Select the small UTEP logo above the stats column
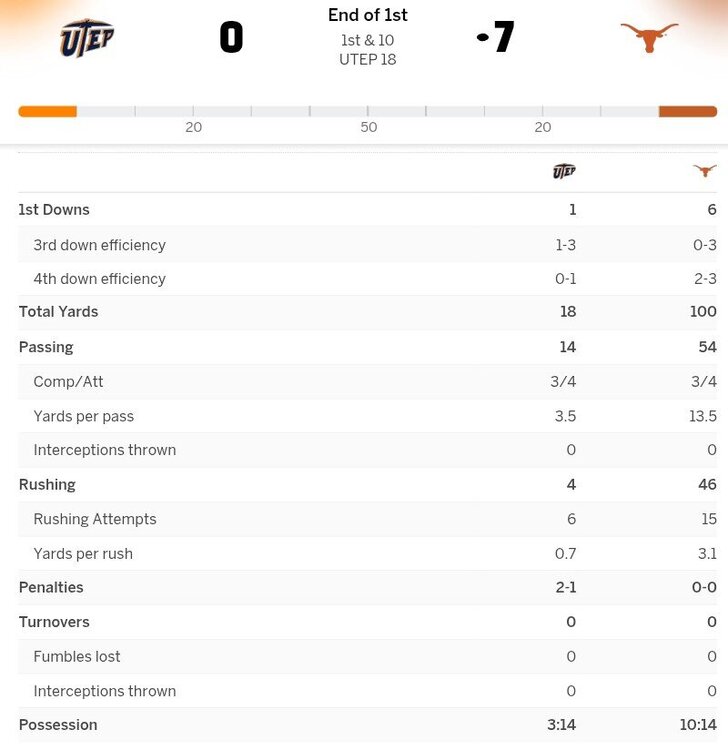 564,171
